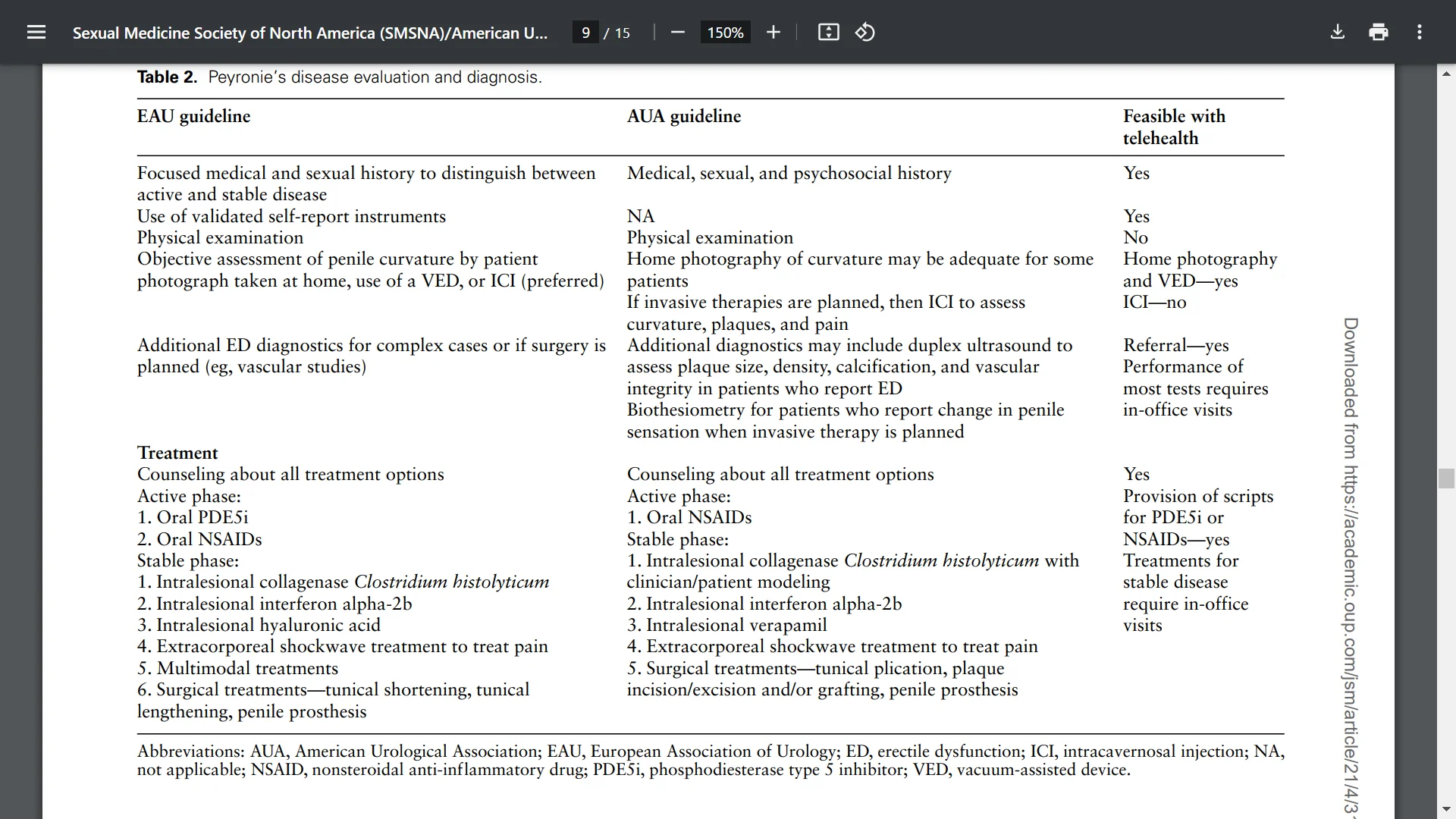The width and height of the screenshot is (1456, 819).
Task: Click '2. Oral NSAIDs' in EAU column
Action: pyautogui.click(x=199, y=539)
